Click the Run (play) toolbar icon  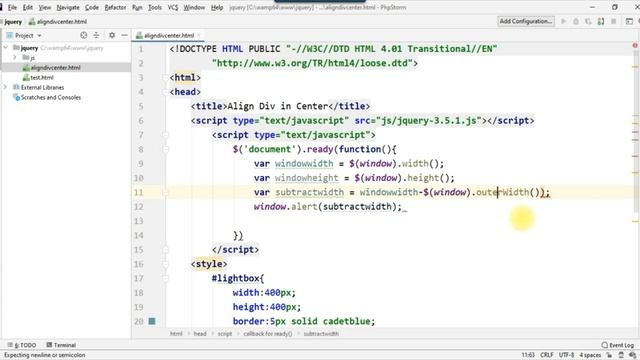click(x=563, y=21)
